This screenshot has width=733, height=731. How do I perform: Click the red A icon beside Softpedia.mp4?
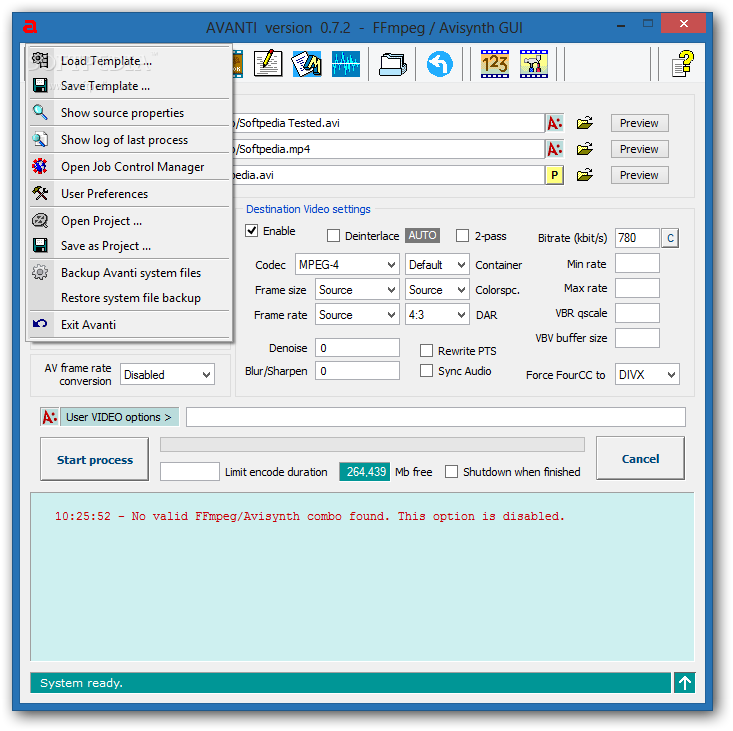pyautogui.click(x=554, y=150)
